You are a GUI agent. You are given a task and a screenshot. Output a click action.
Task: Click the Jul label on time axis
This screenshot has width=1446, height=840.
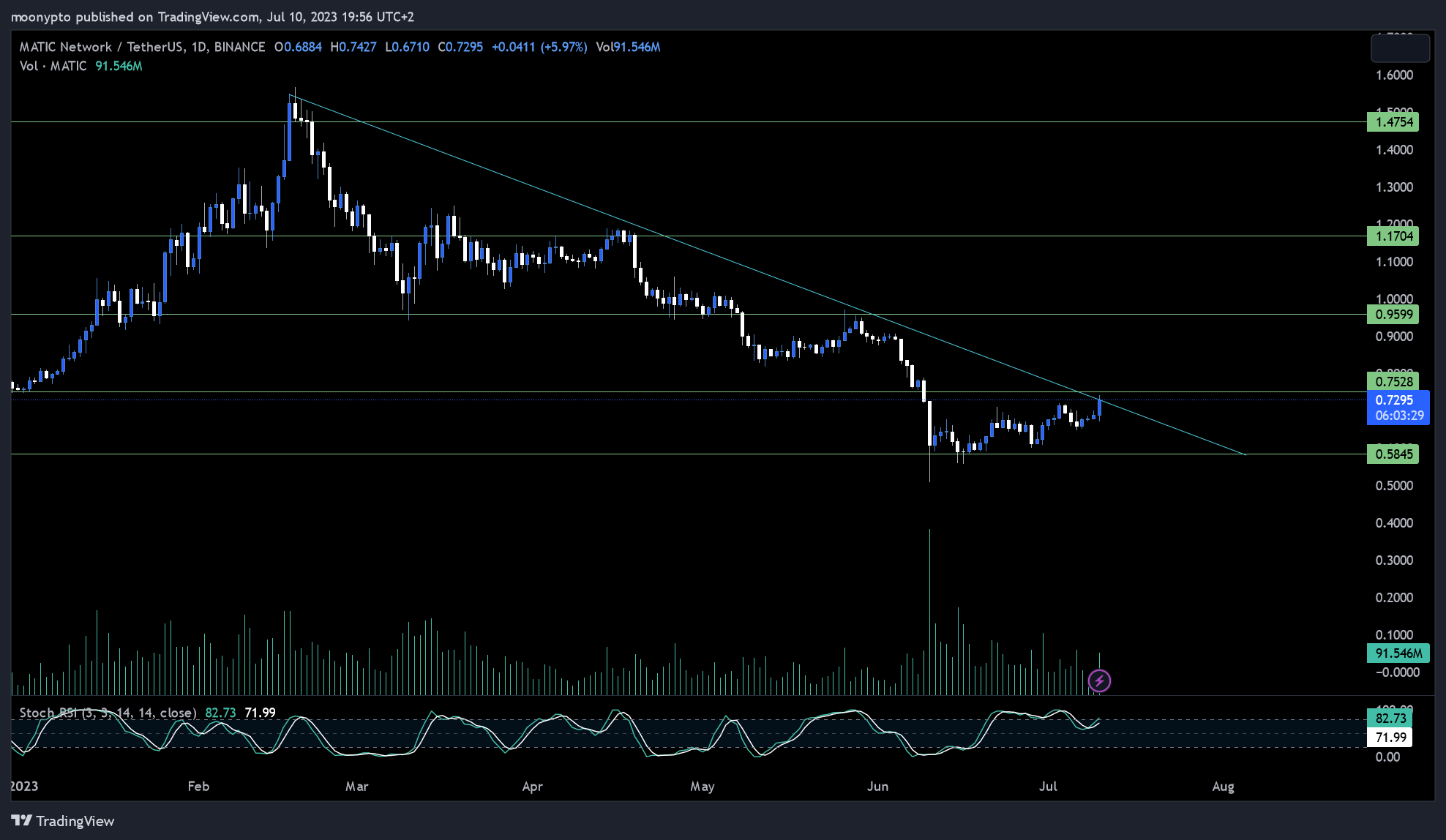pos(1048,787)
